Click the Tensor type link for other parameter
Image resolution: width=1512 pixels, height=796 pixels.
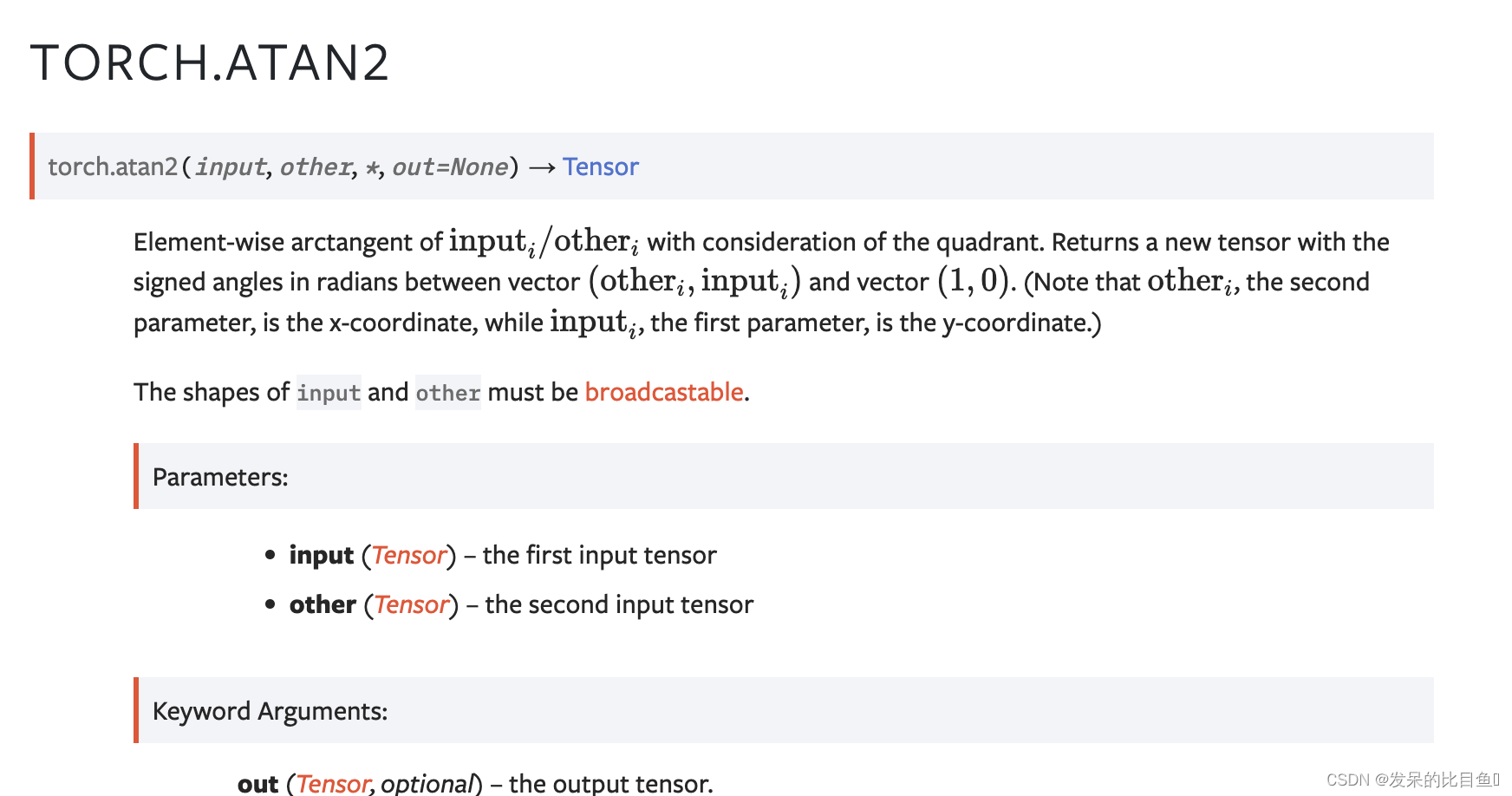(412, 604)
